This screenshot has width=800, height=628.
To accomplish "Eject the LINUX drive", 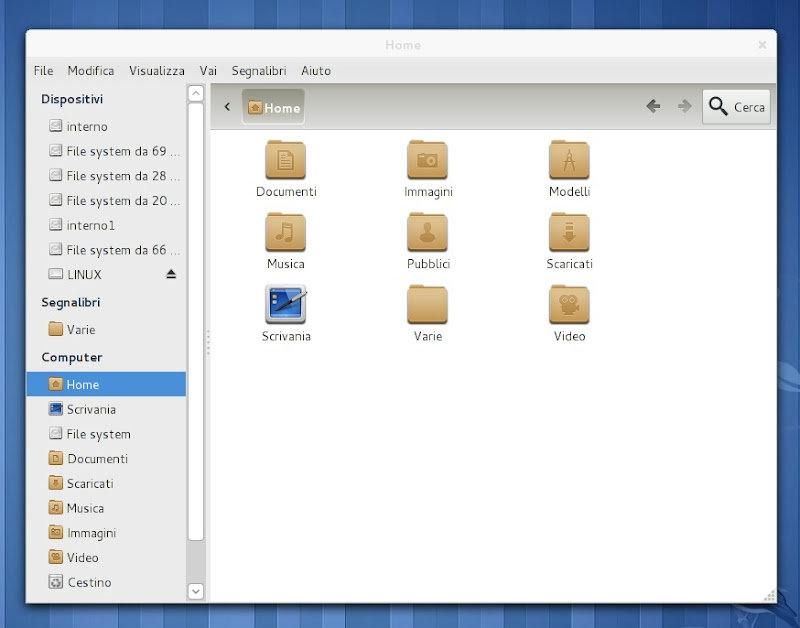I will click(171, 274).
